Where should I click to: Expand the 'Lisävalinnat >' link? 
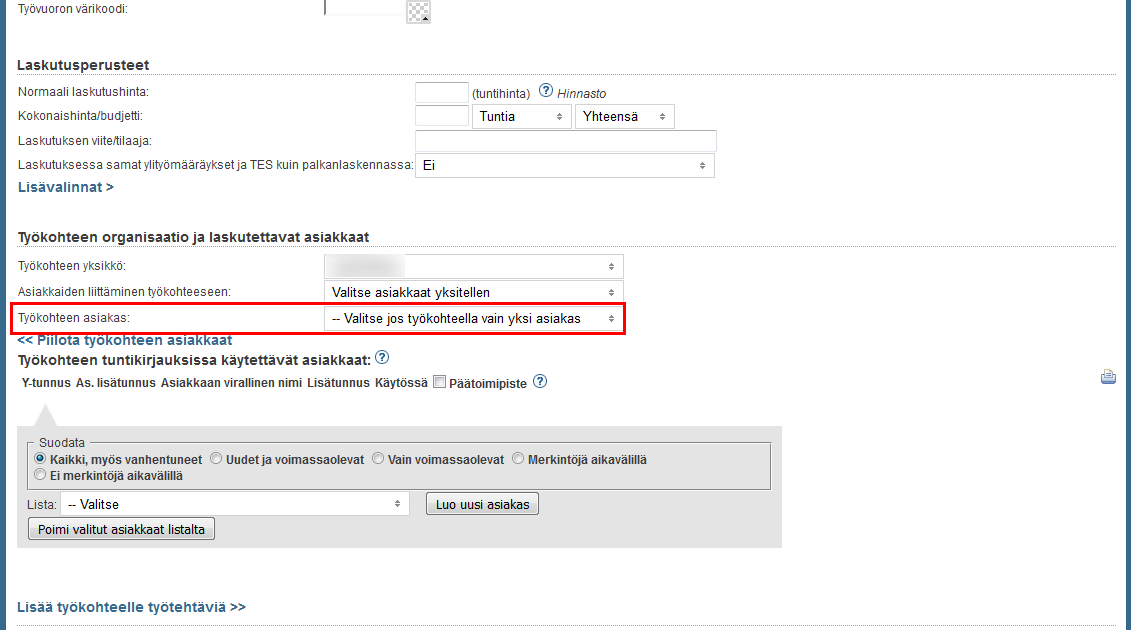[66, 187]
